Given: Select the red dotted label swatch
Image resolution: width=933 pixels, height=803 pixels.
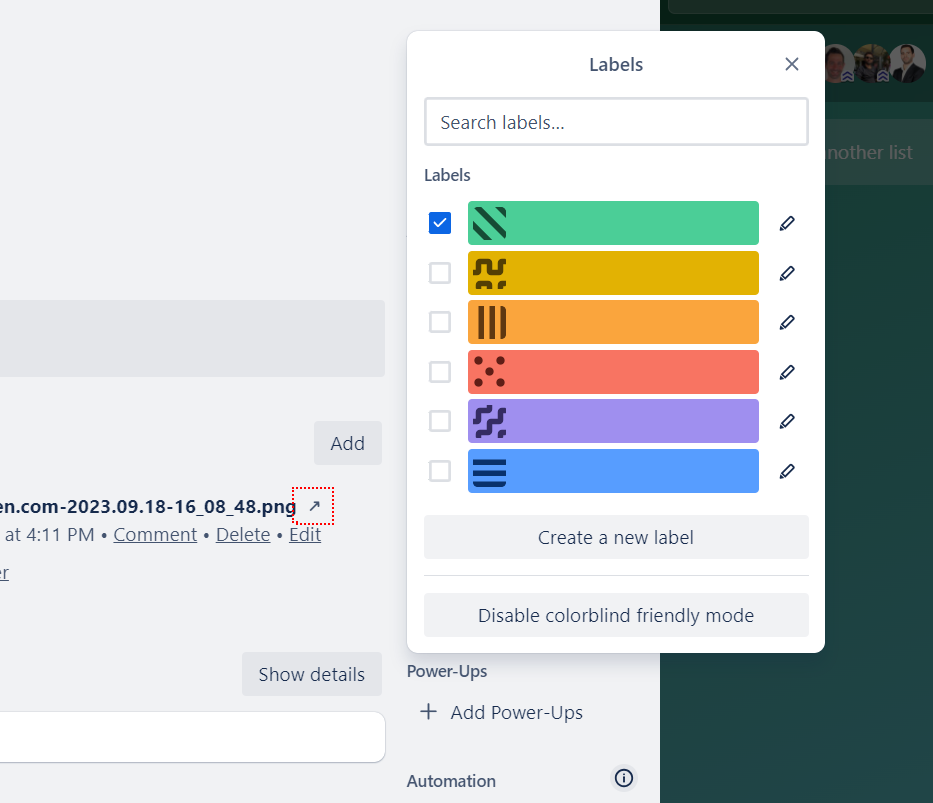Looking at the screenshot, I should tap(613, 372).
